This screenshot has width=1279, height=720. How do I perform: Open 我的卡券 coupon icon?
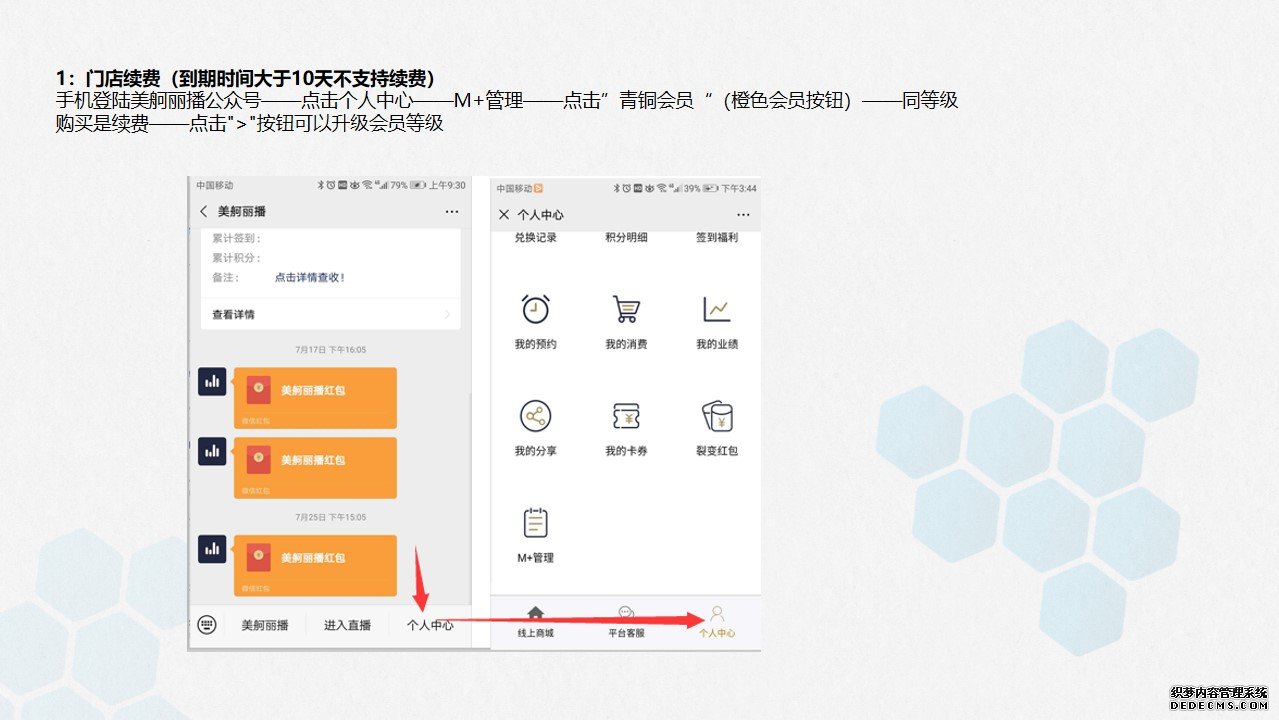click(x=626, y=416)
